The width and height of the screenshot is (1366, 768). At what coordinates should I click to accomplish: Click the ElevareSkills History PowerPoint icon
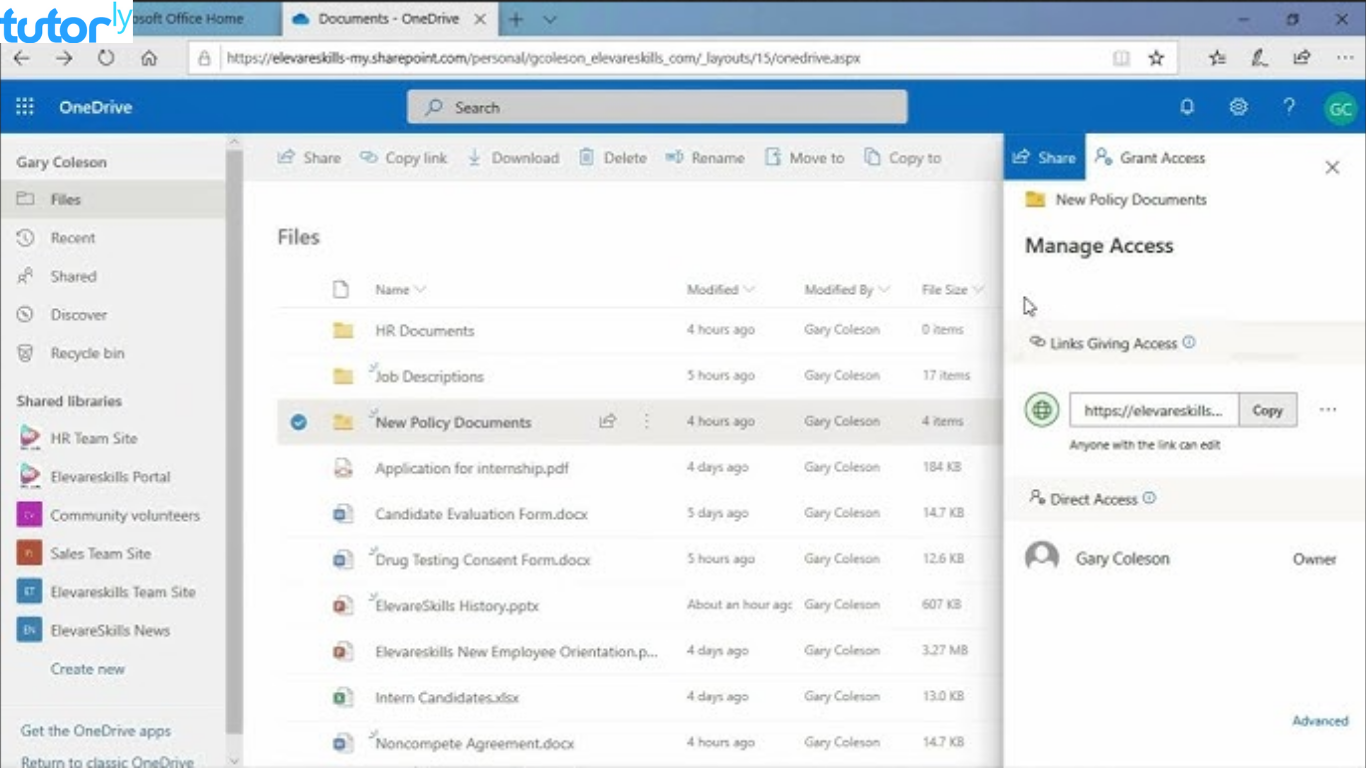click(342, 605)
